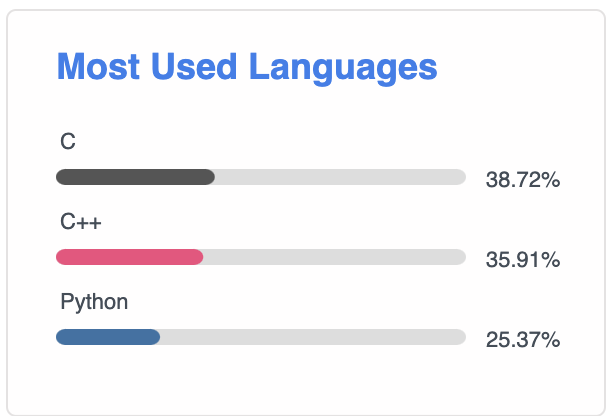Click the 38.72% value for C
The height and width of the screenshot is (416, 608).
[523, 180]
